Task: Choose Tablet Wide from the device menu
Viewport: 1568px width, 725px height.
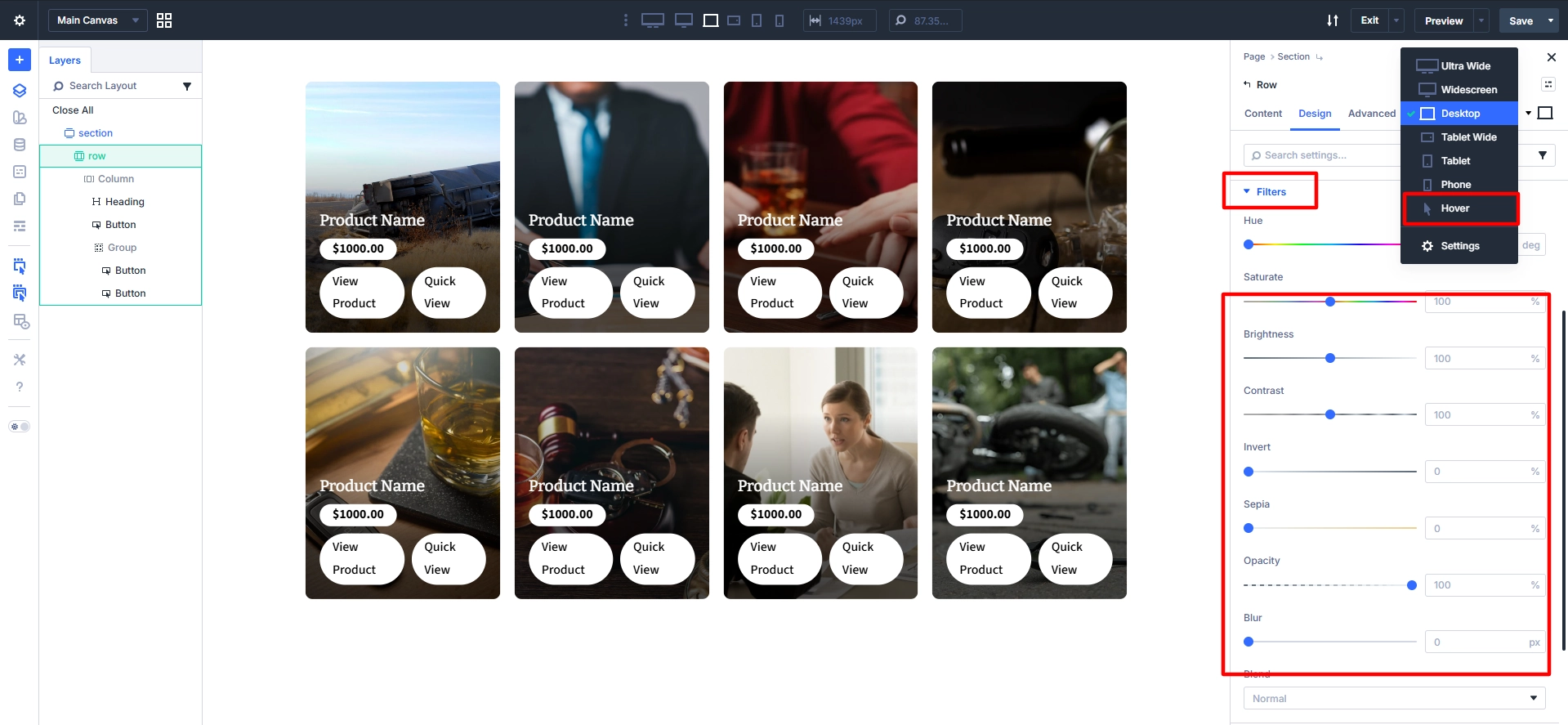Action: [1459, 137]
